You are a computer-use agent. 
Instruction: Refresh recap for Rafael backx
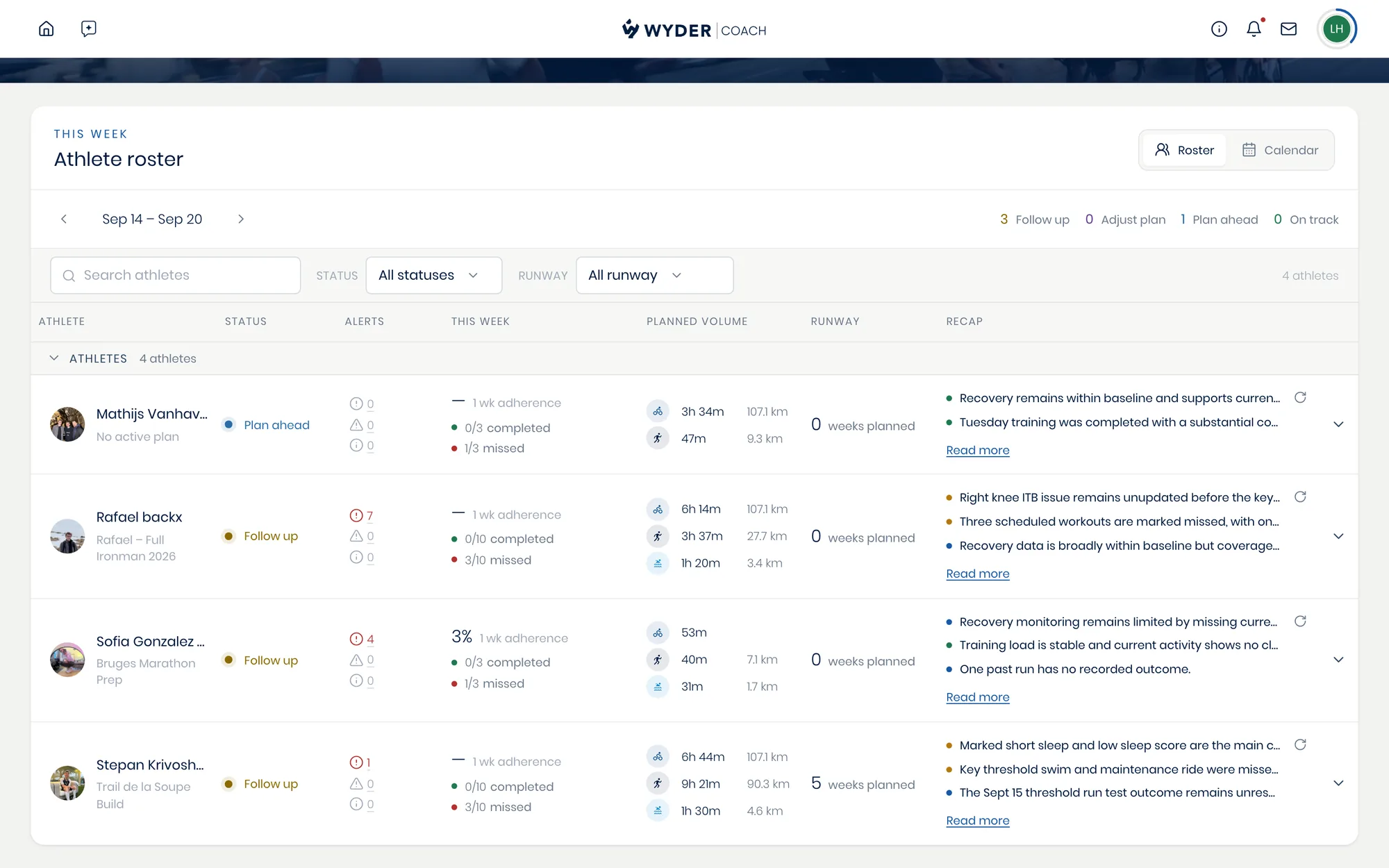(1300, 496)
